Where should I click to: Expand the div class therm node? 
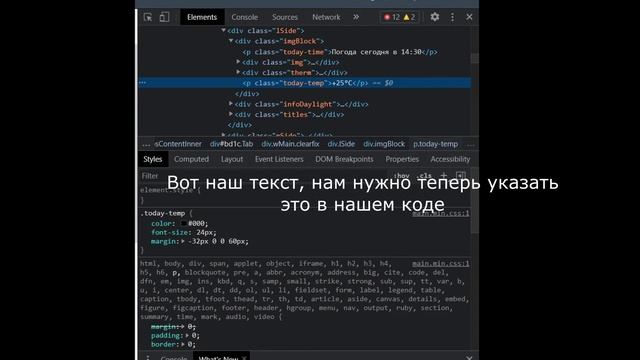pyautogui.click(x=238, y=72)
